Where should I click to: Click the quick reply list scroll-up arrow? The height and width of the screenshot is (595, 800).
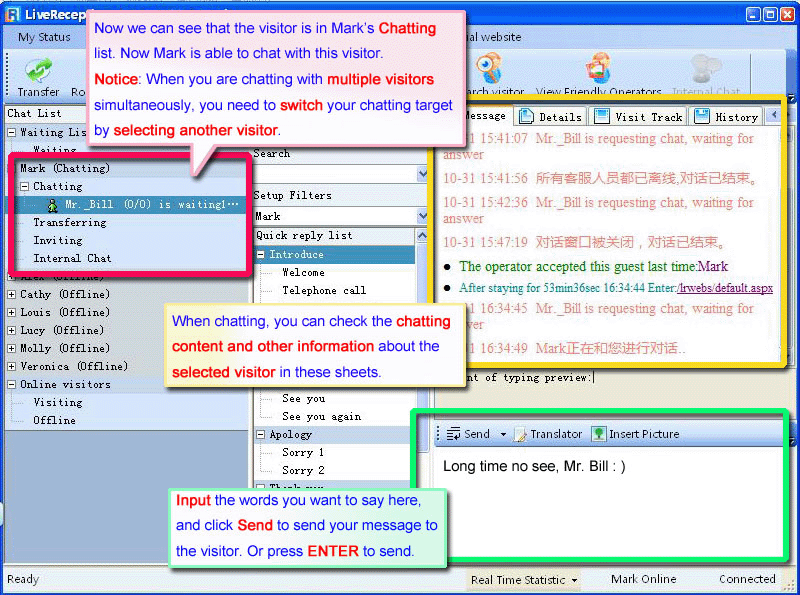tap(422, 235)
